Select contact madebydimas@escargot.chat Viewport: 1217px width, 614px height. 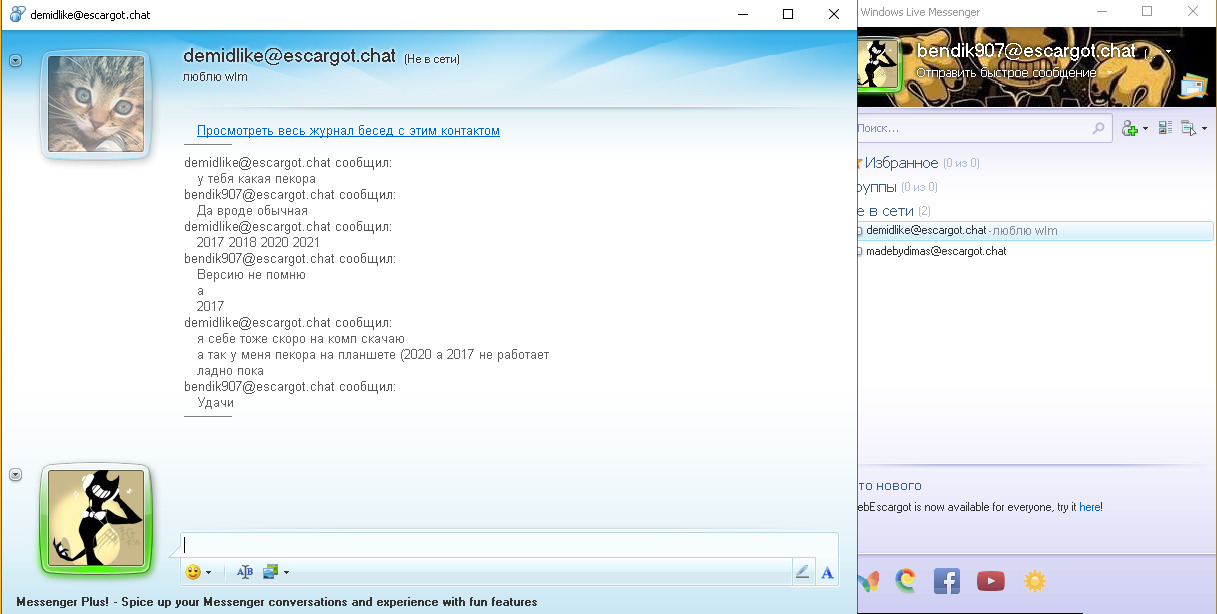[936, 251]
